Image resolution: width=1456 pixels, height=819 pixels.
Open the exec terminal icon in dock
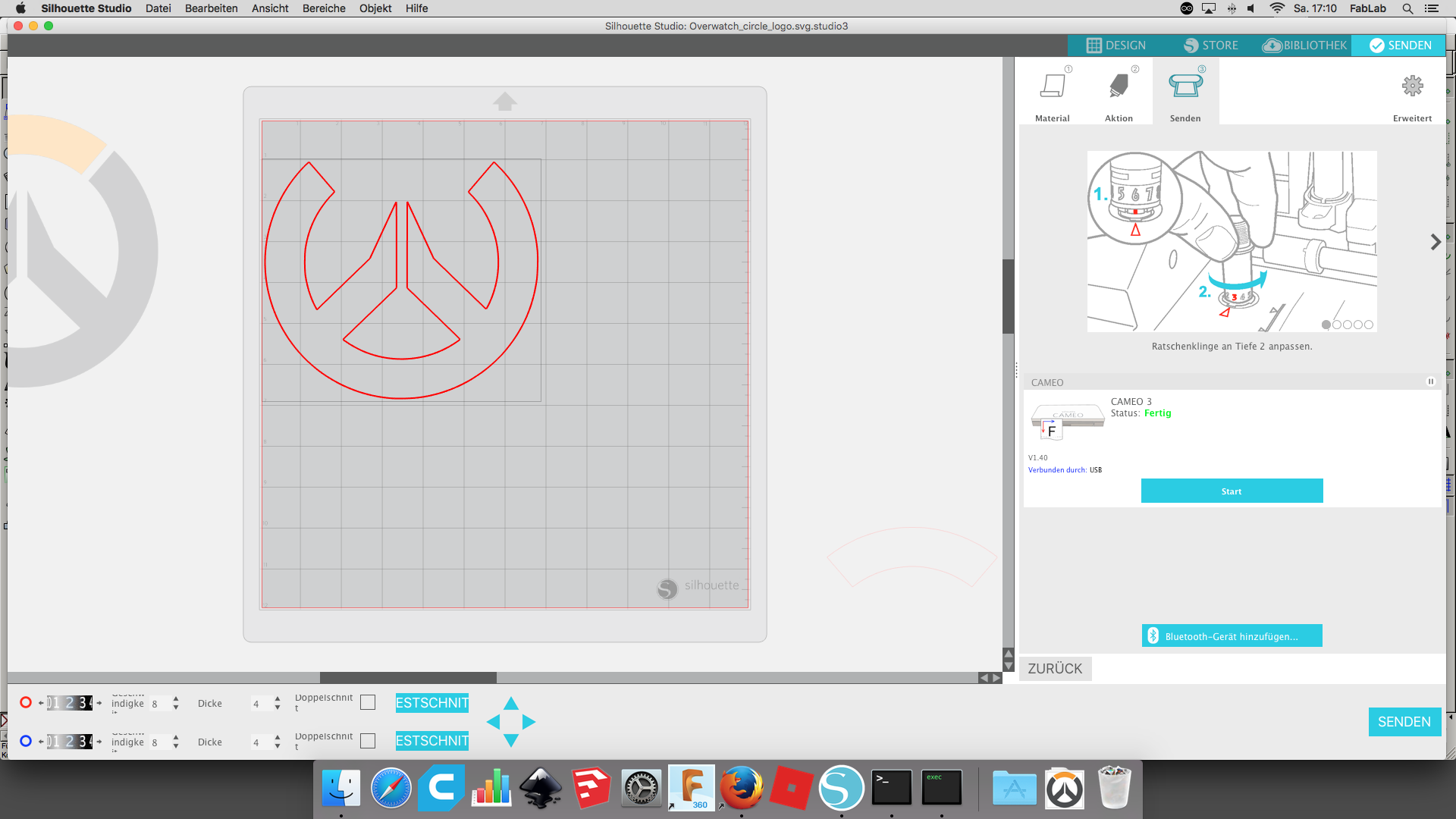[942, 789]
